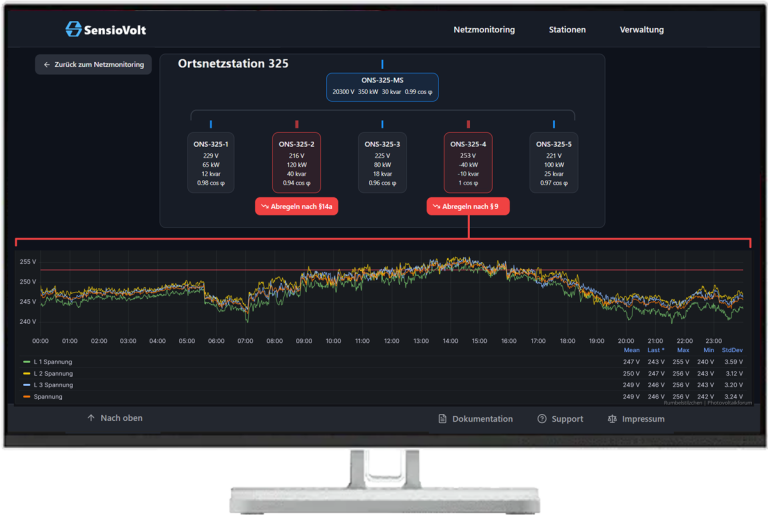Open the Netzmonitoring menu
Screen dimensions: 768x515
click(x=484, y=30)
